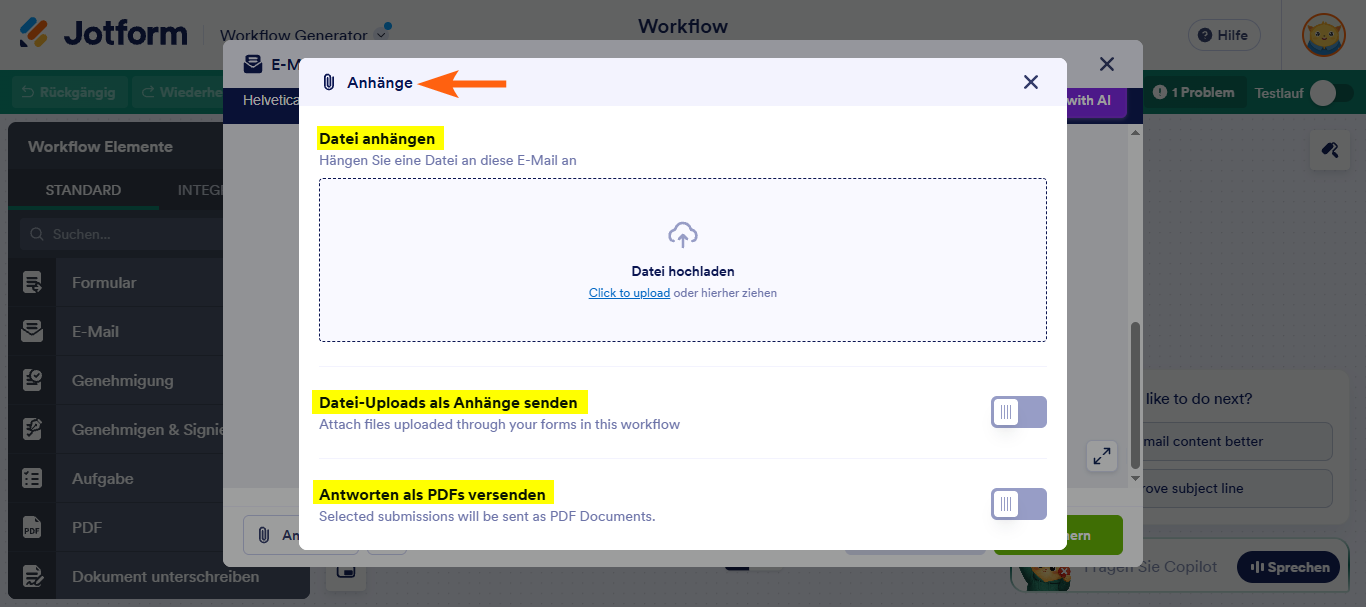
Task: Click the Datei hochladen drop area text
Action: (x=683, y=271)
